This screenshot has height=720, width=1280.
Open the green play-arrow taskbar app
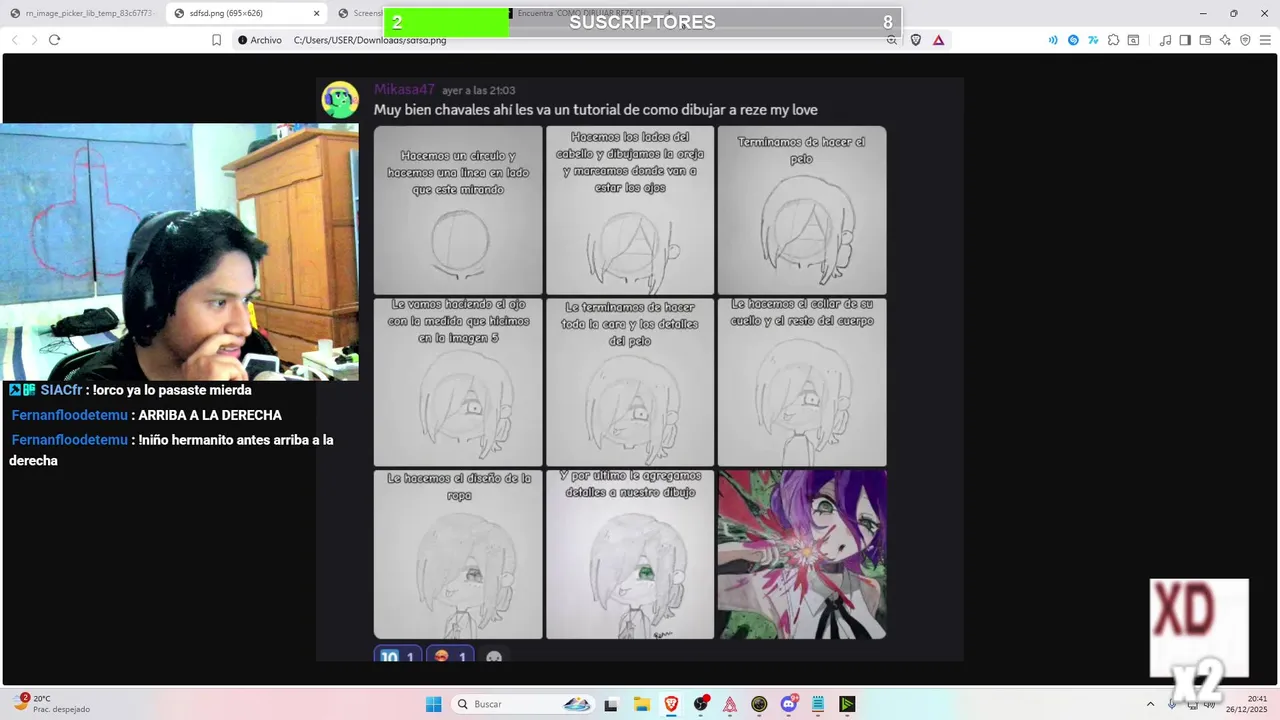pyautogui.click(x=847, y=704)
